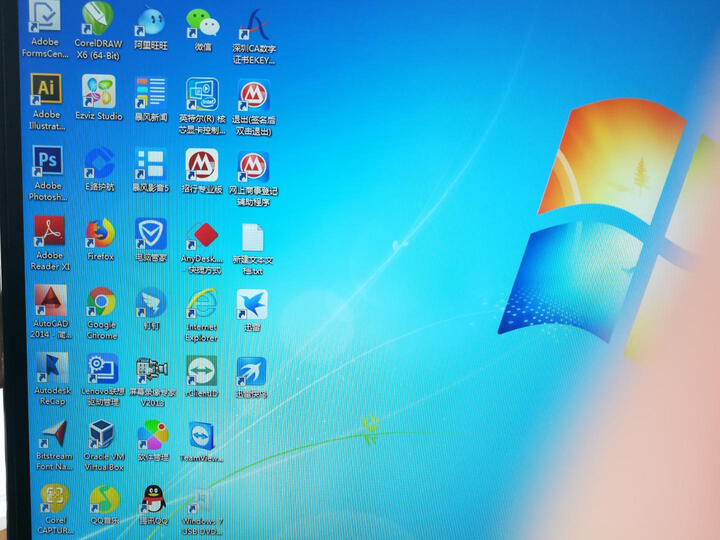The height and width of the screenshot is (540, 720).
Task: Launch the 钉钉 DingTalk shortcut
Action: pos(151,303)
